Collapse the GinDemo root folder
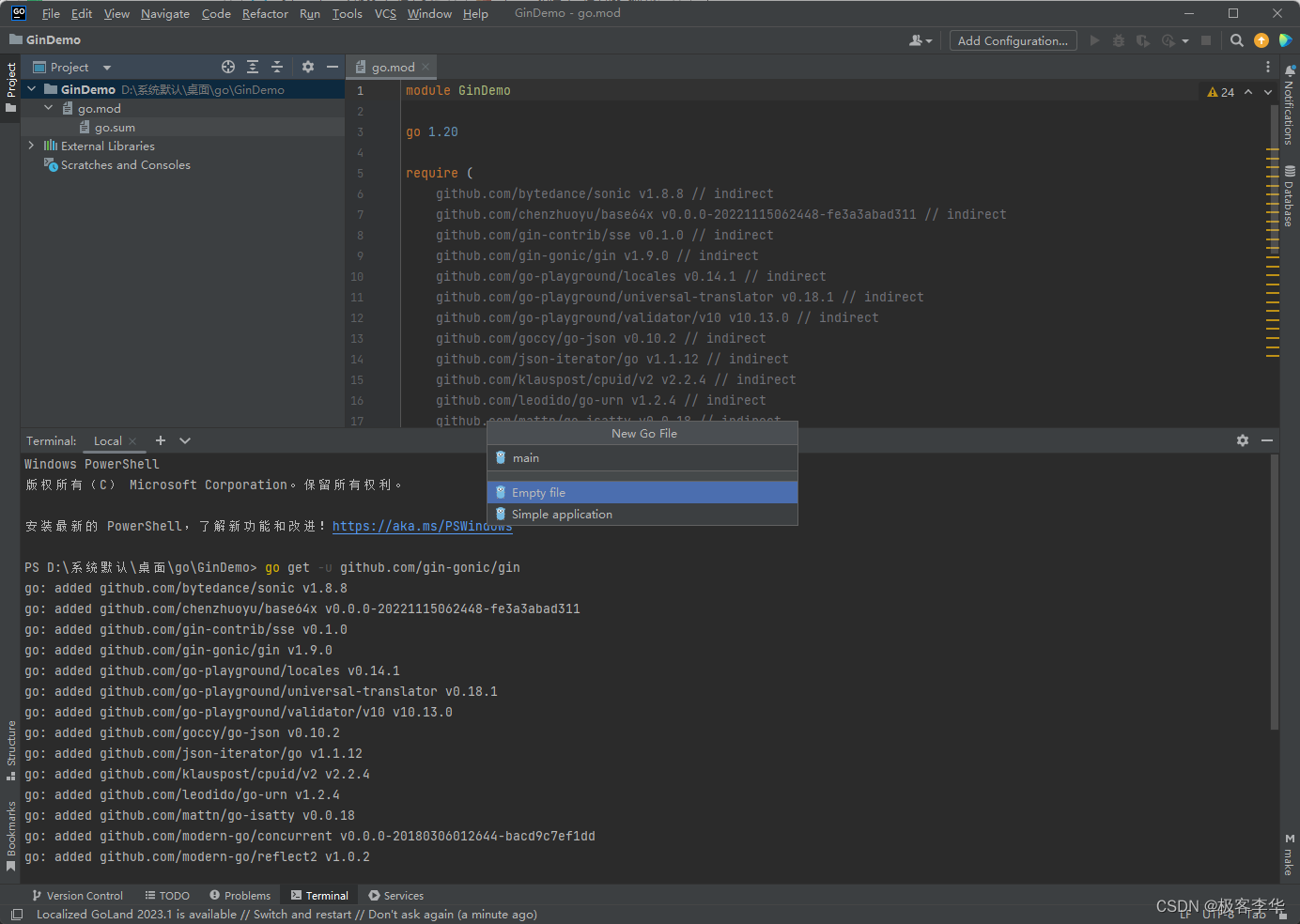The width and height of the screenshot is (1300, 924). (x=32, y=89)
